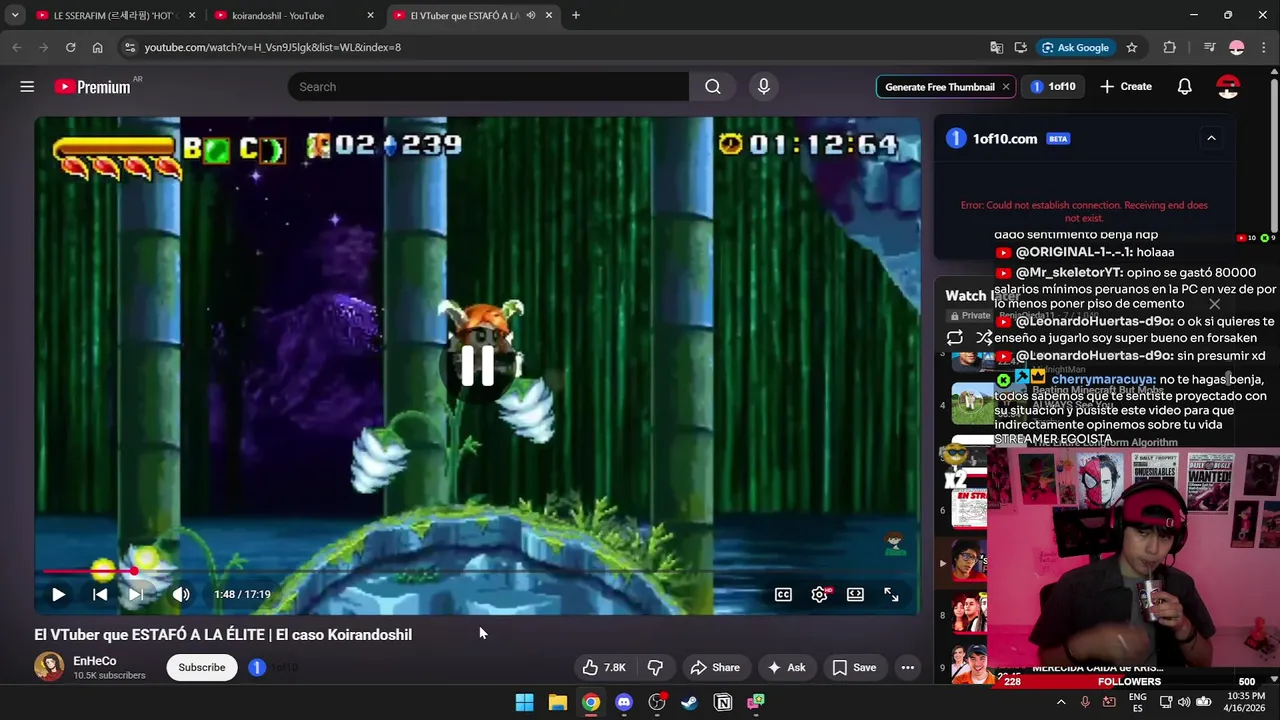Show hidden system tray icons chevron

pyautogui.click(x=1061, y=702)
